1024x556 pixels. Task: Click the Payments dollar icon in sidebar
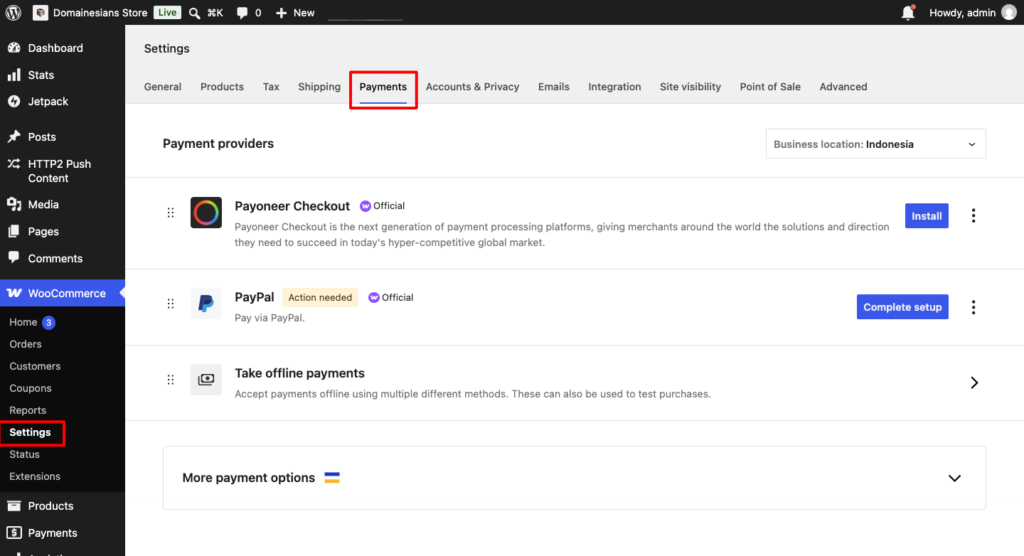pyautogui.click(x=14, y=532)
